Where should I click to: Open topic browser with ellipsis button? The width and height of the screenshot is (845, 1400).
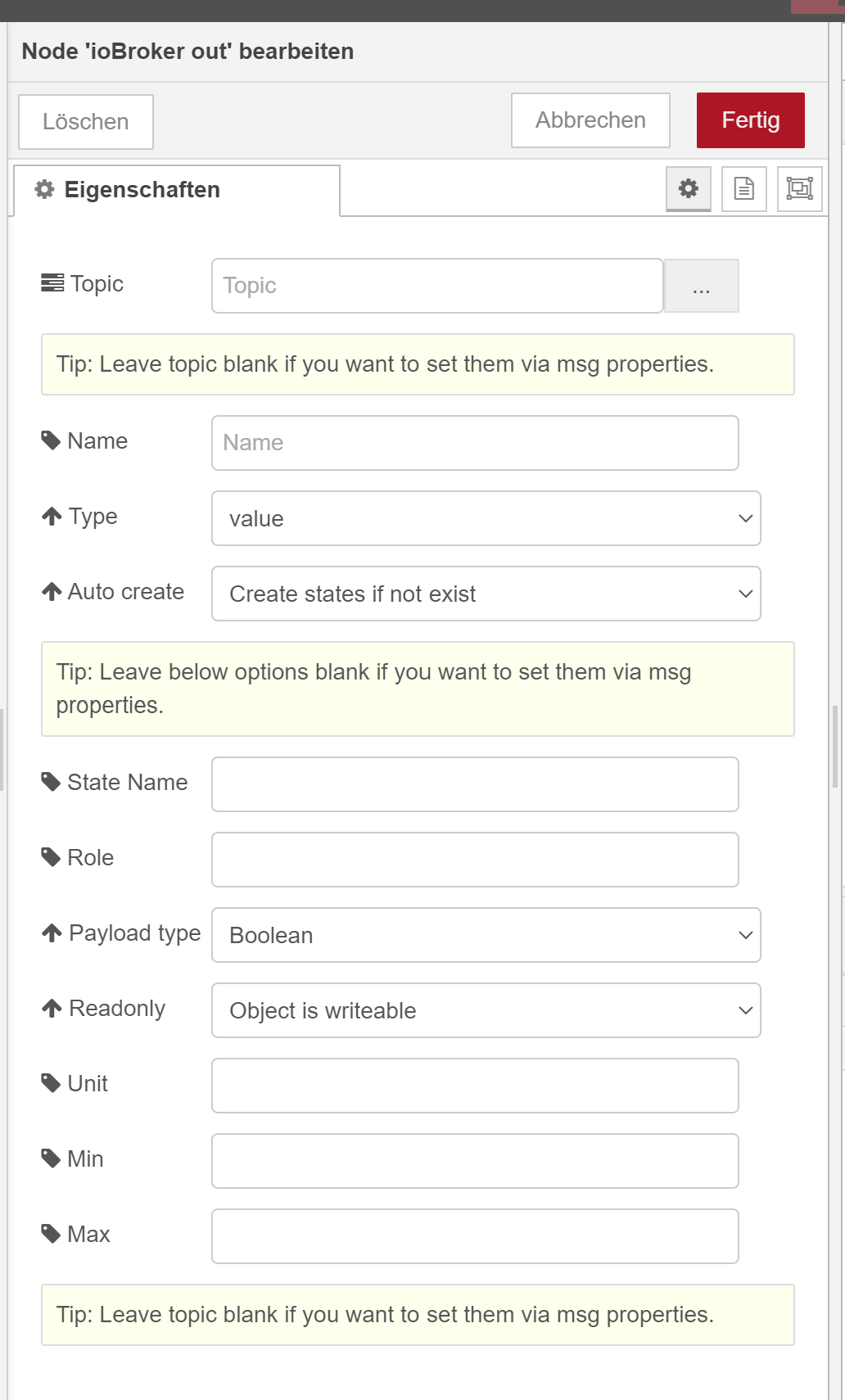point(702,286)
